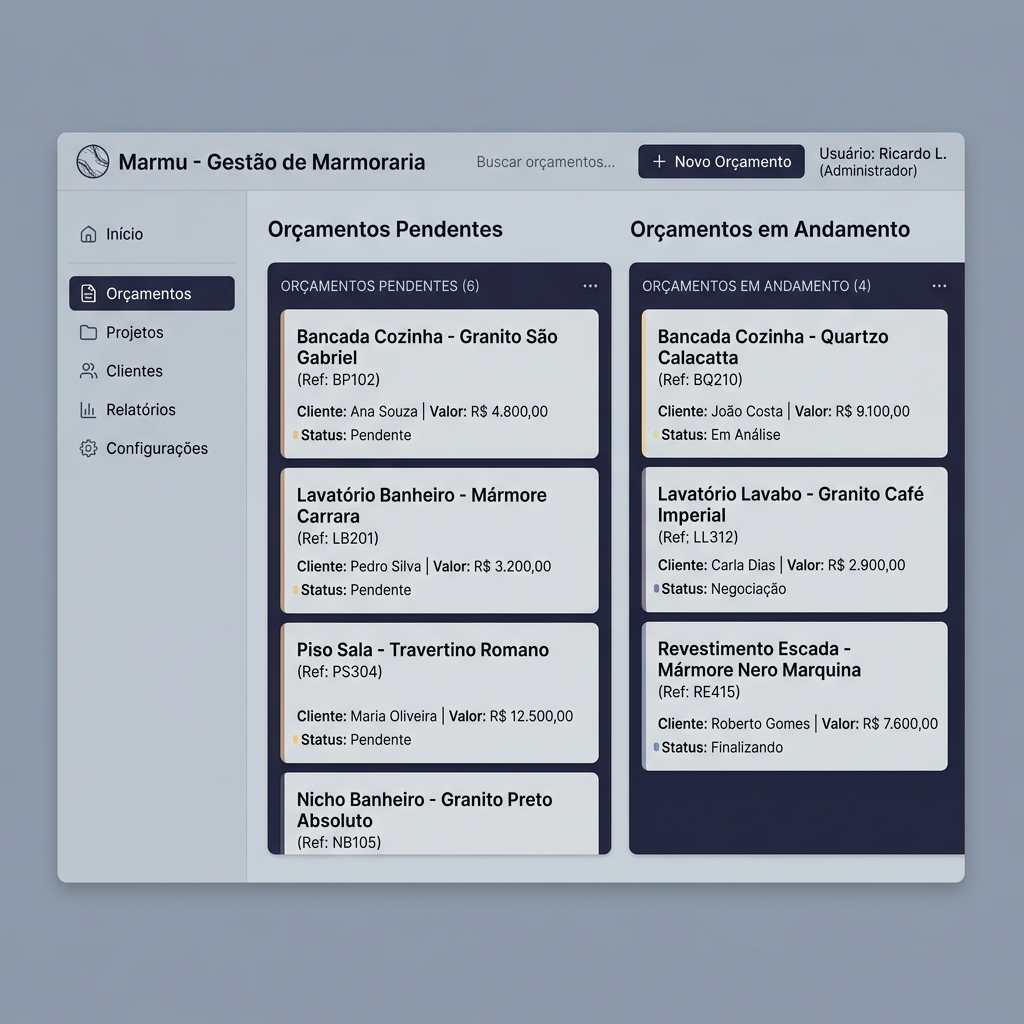The height and width of the screenshot is (1024, 1024).
Task: Click the Projetos folder icon
Action: 88,333
